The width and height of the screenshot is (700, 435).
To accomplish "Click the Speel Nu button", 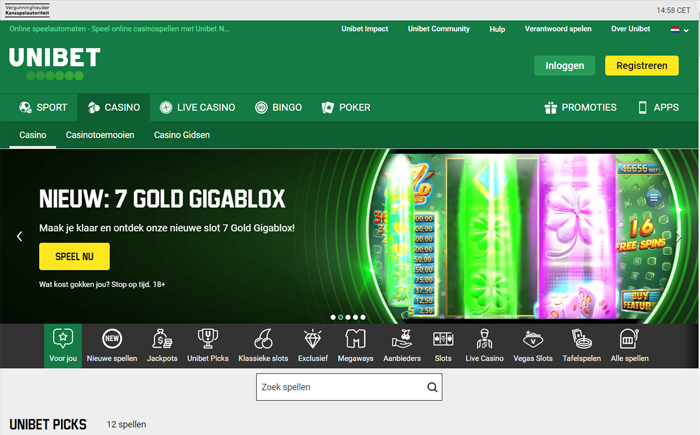I will click(74, 256).
